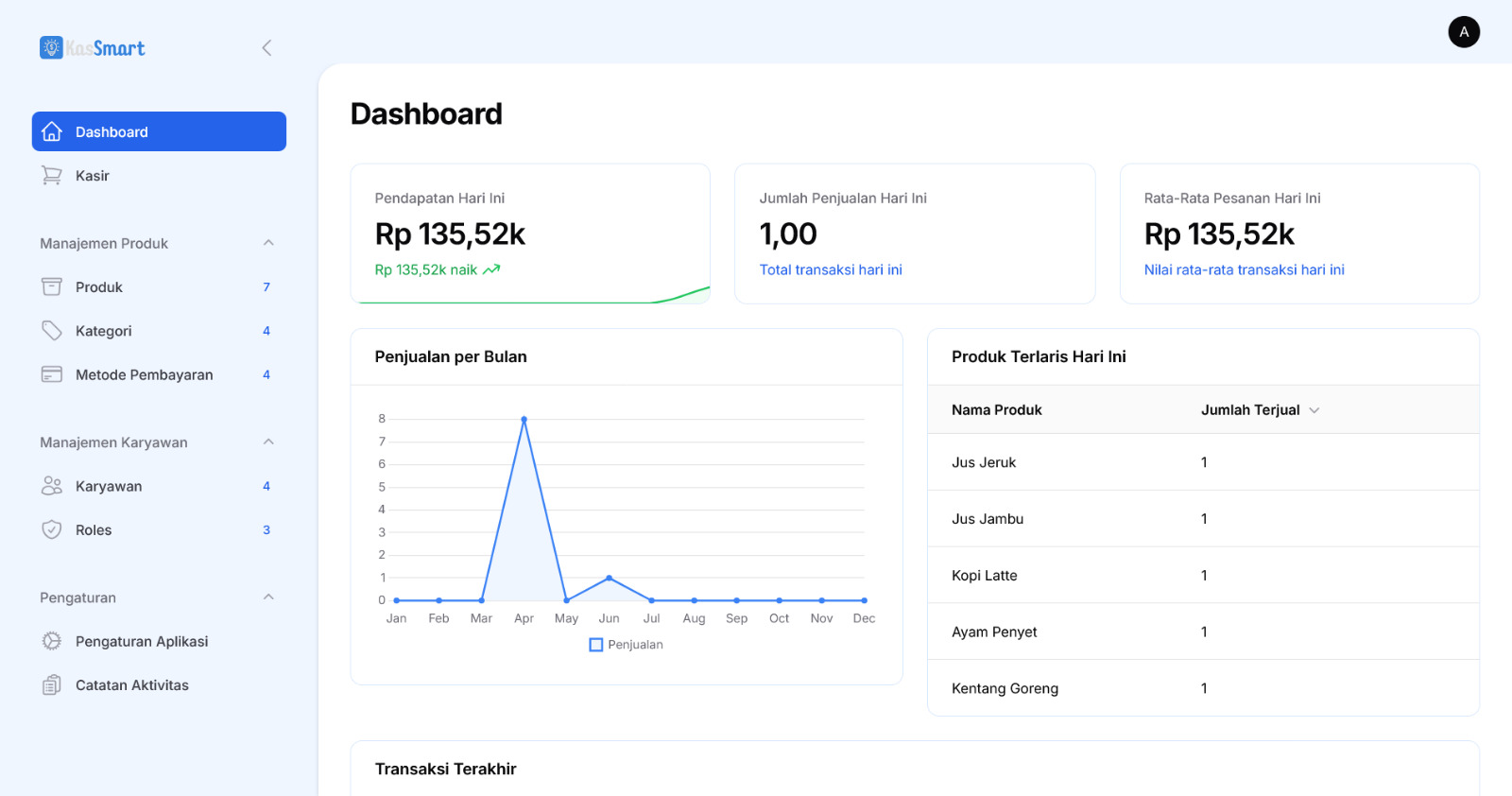Click the Pengaturan Aplikasi gear icon
This screenshot has width=1512, height=796.
(52, 641)
